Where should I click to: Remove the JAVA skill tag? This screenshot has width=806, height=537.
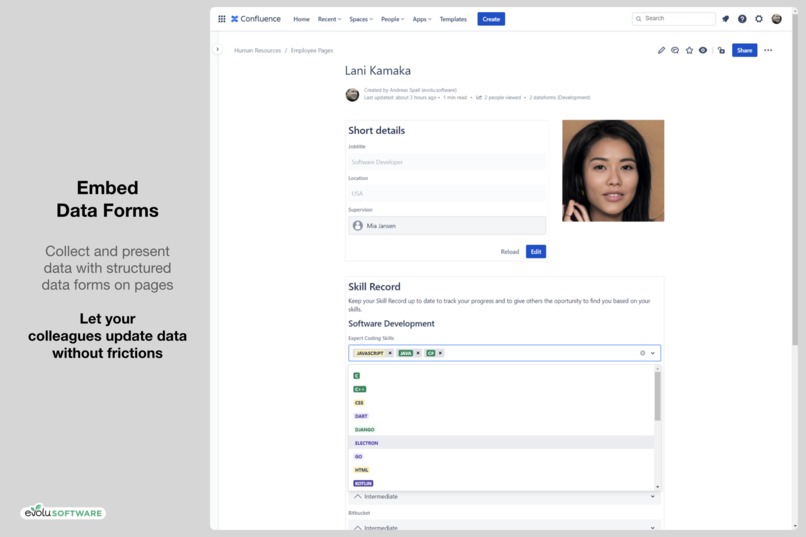click(x=418, y=353)
